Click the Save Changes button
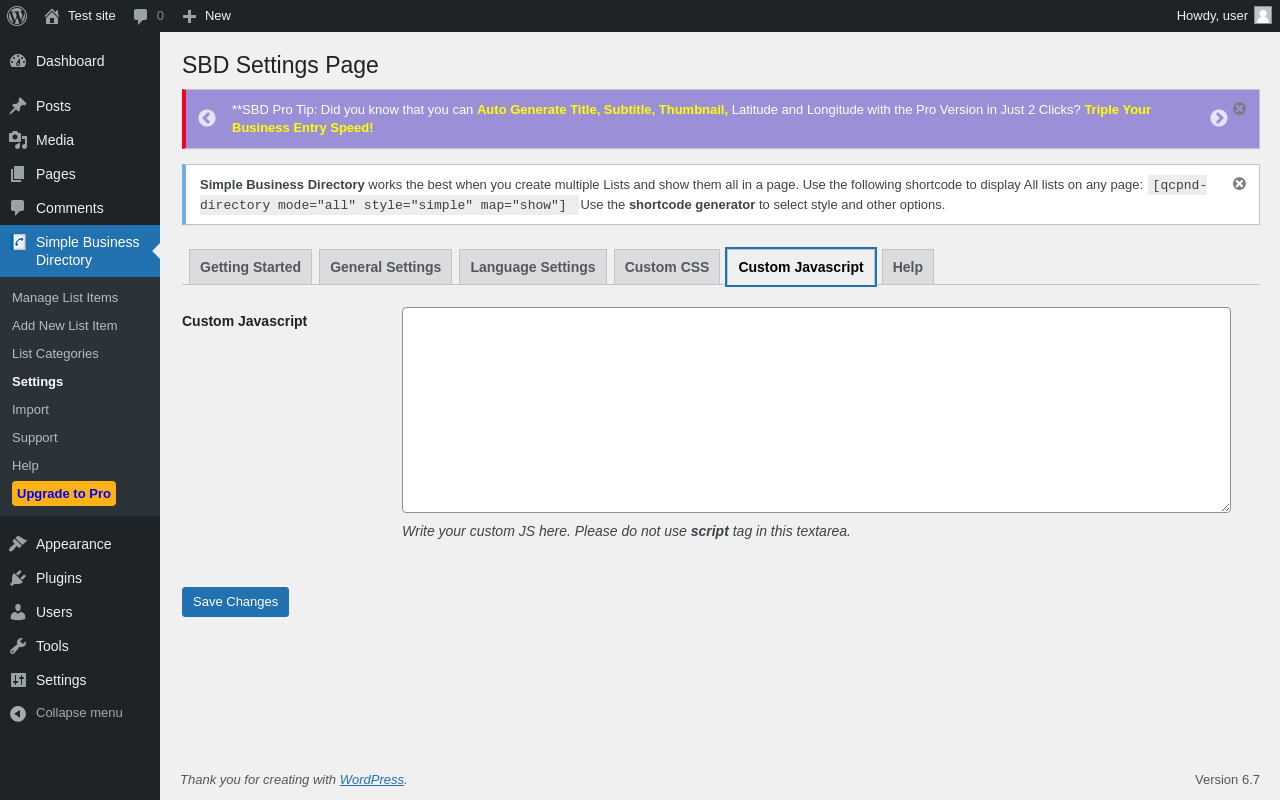Screen dimensions: 1280x800 click(235, 602)
